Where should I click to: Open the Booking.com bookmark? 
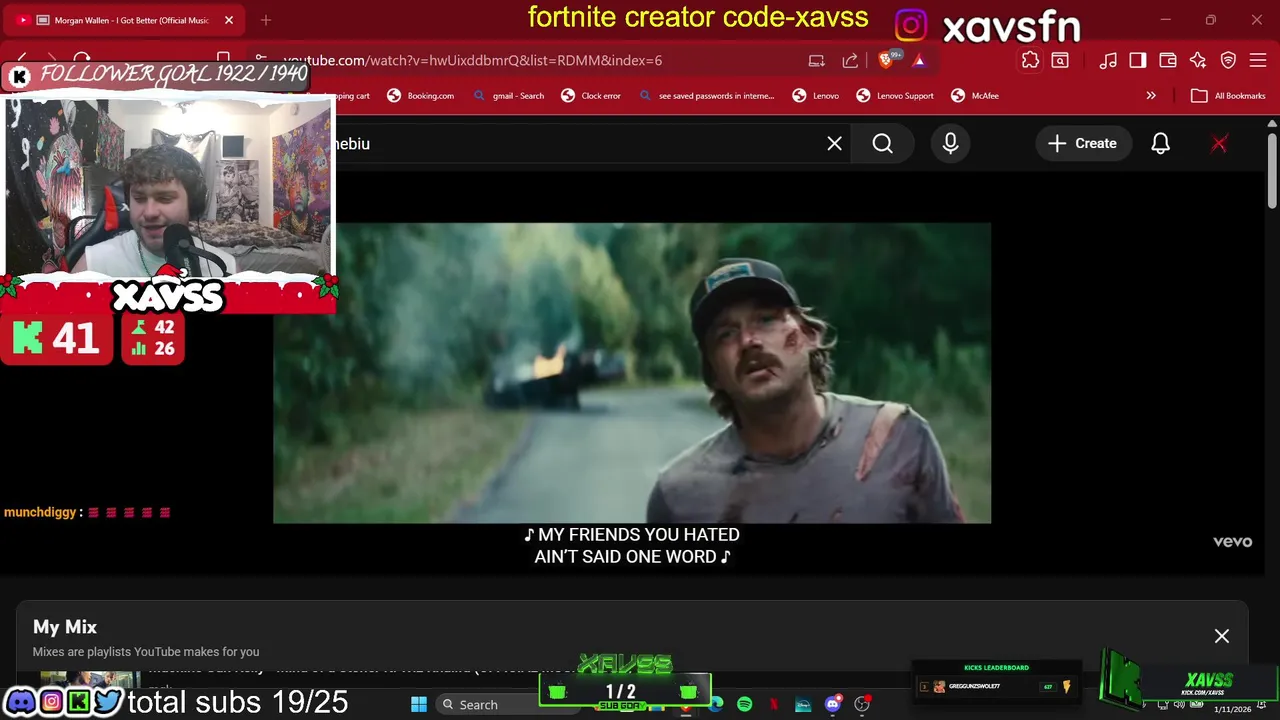(420, 96)
